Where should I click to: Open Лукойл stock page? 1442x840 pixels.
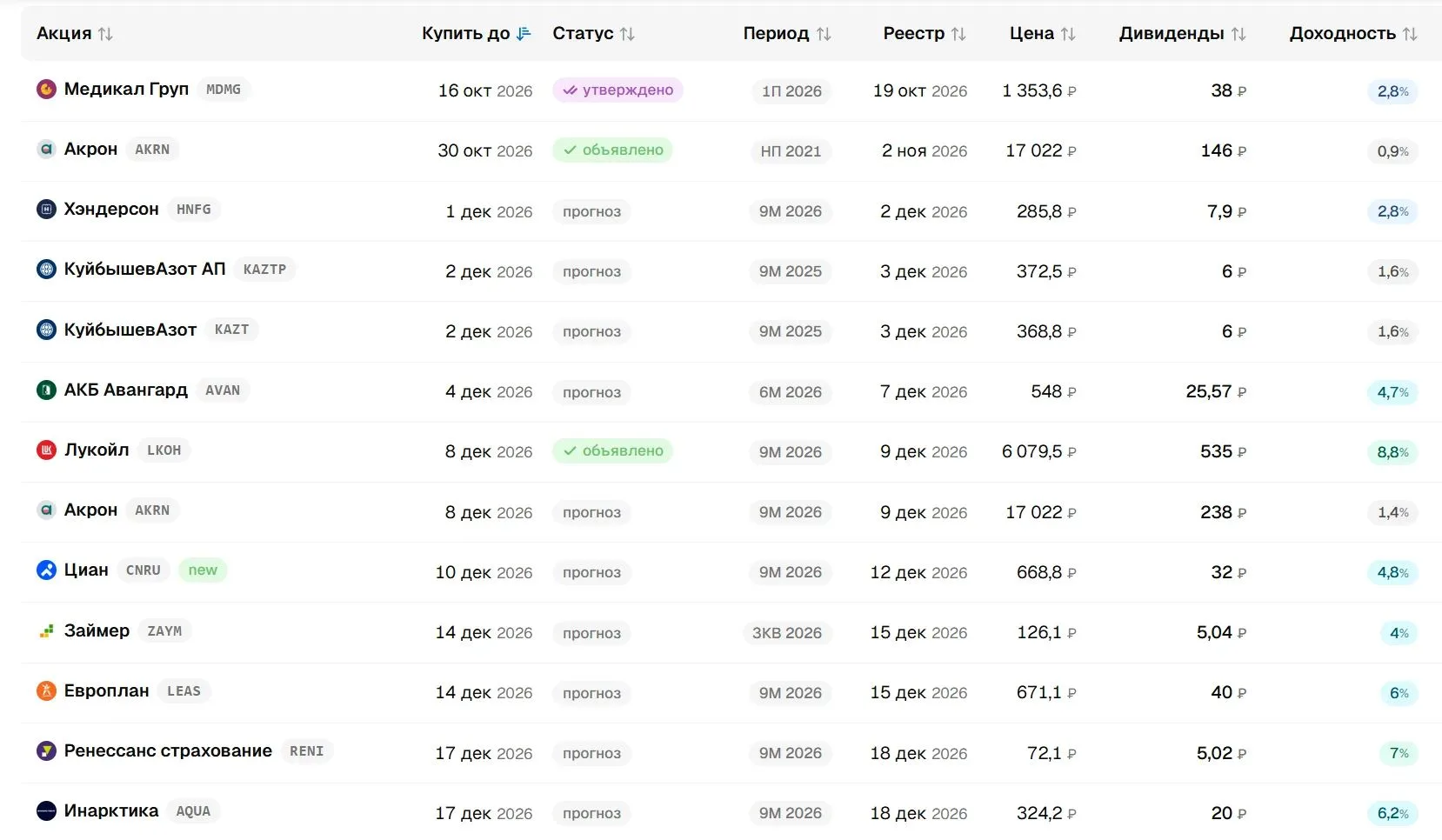(97, 450)
